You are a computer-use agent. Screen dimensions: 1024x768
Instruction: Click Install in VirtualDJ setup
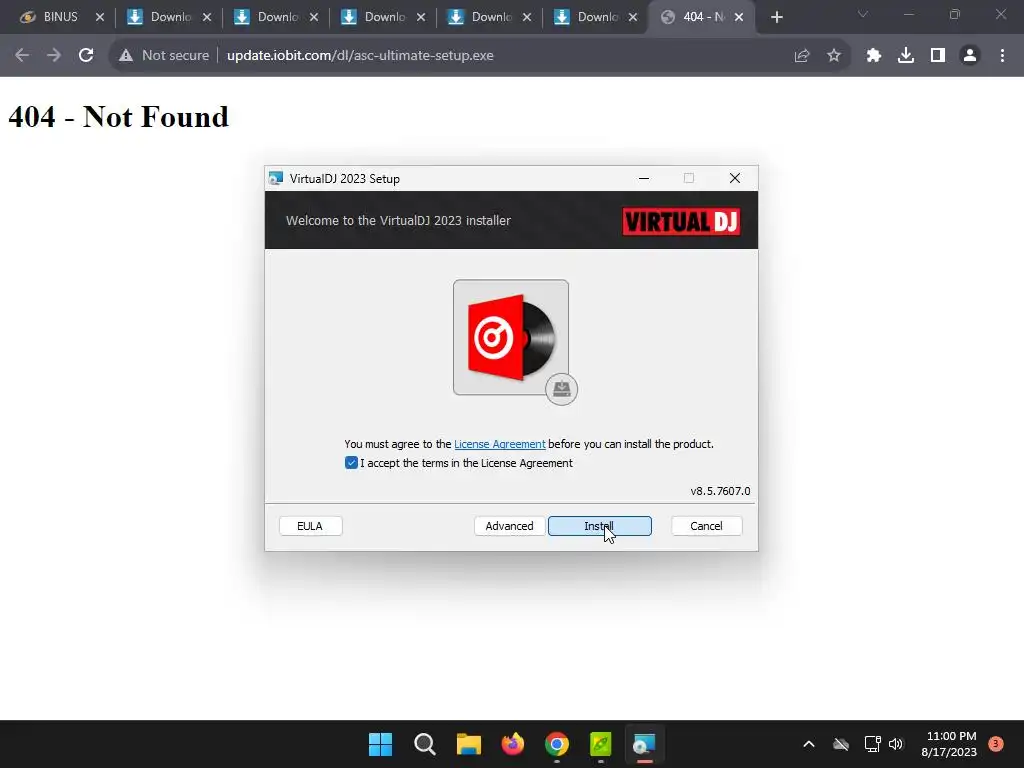click(x=600, y=526)
